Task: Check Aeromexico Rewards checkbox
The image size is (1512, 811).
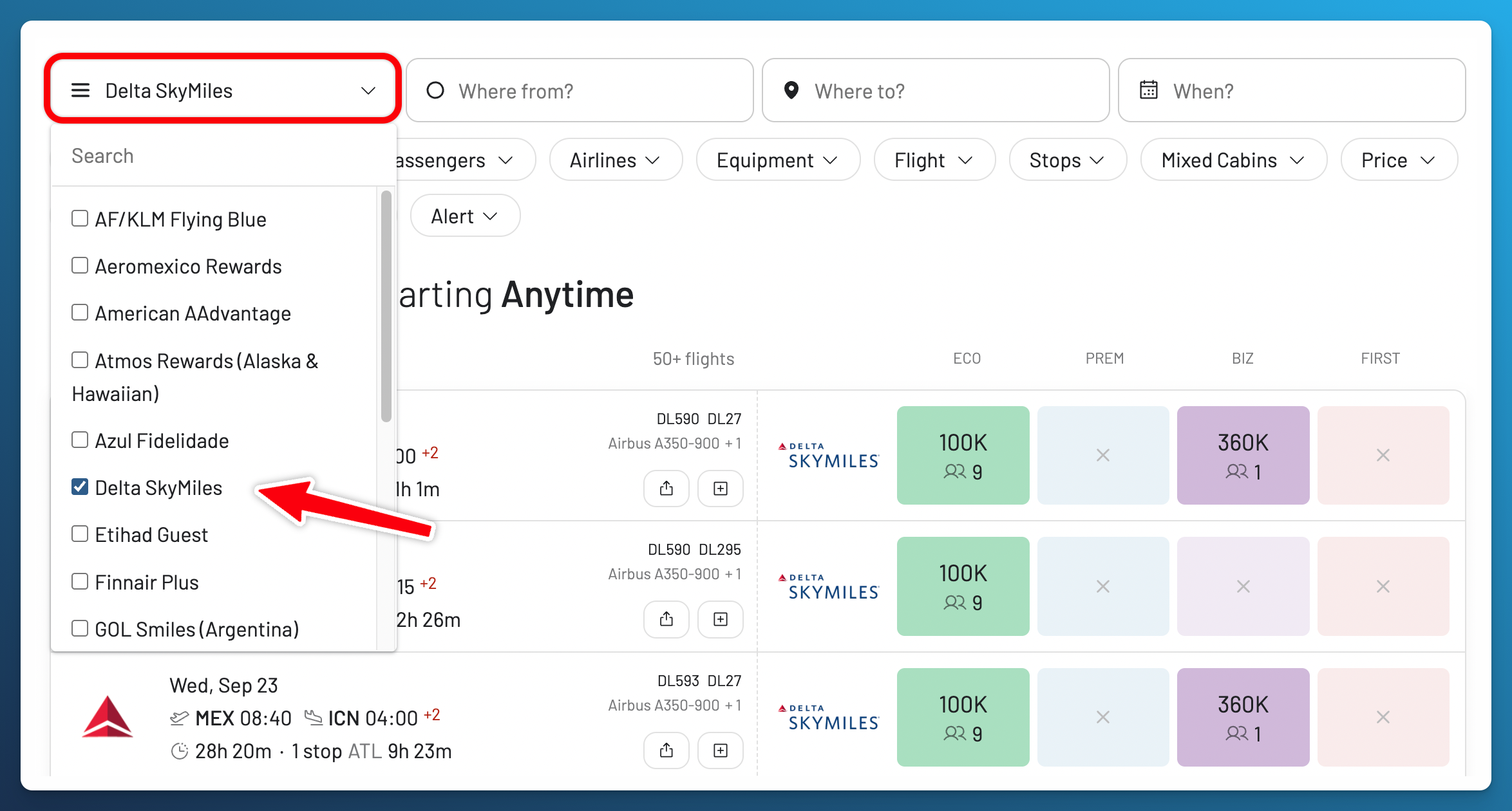Action: [80, 265]
